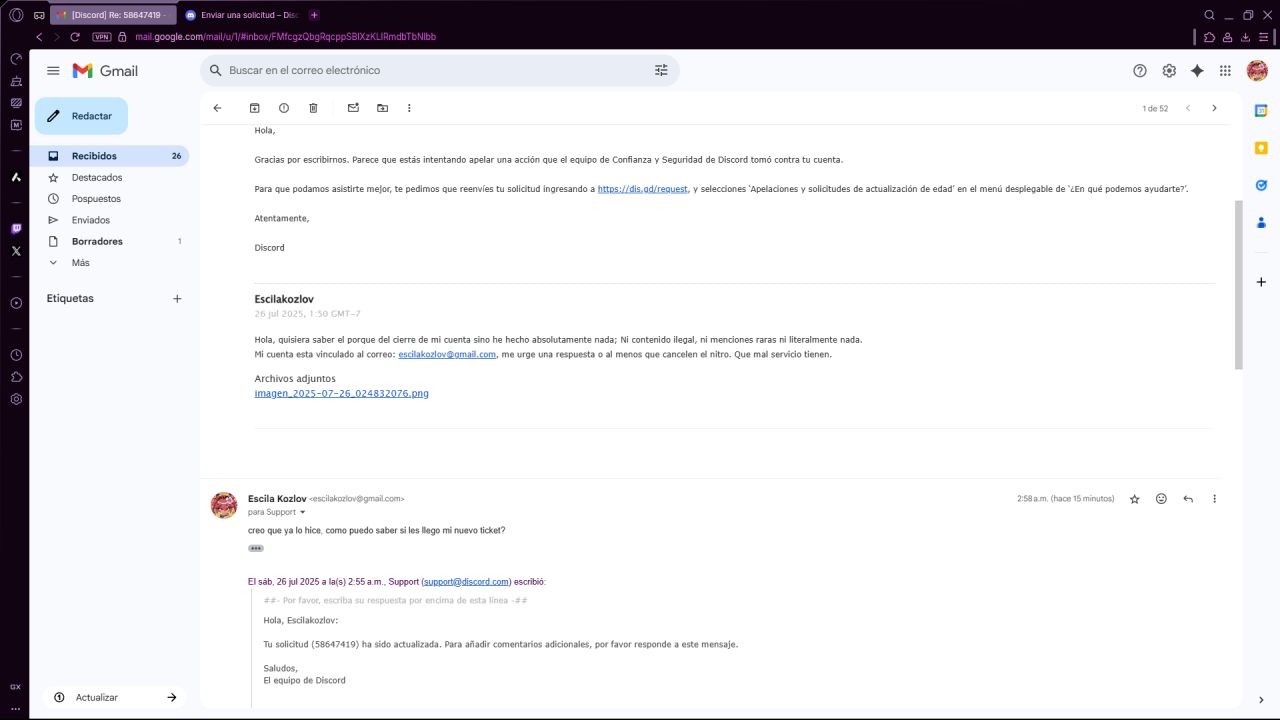This screenshot has width=1280, height=720.
Task: Show search options filter icon
Action: click(x=661, y=71)
